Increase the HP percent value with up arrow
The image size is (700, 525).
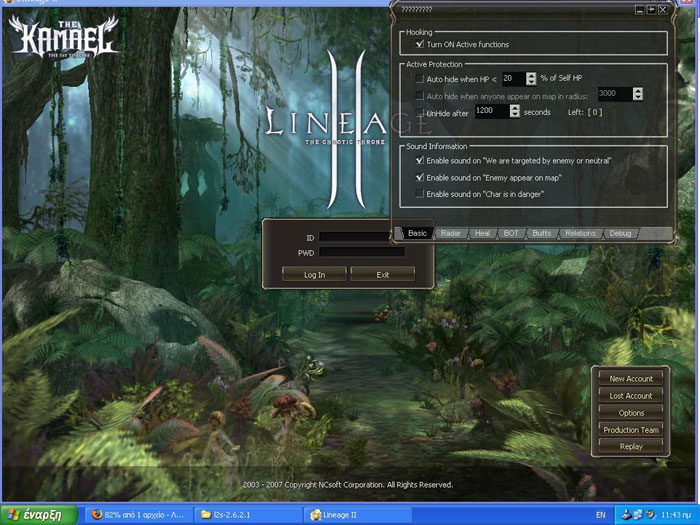(531, 75)
